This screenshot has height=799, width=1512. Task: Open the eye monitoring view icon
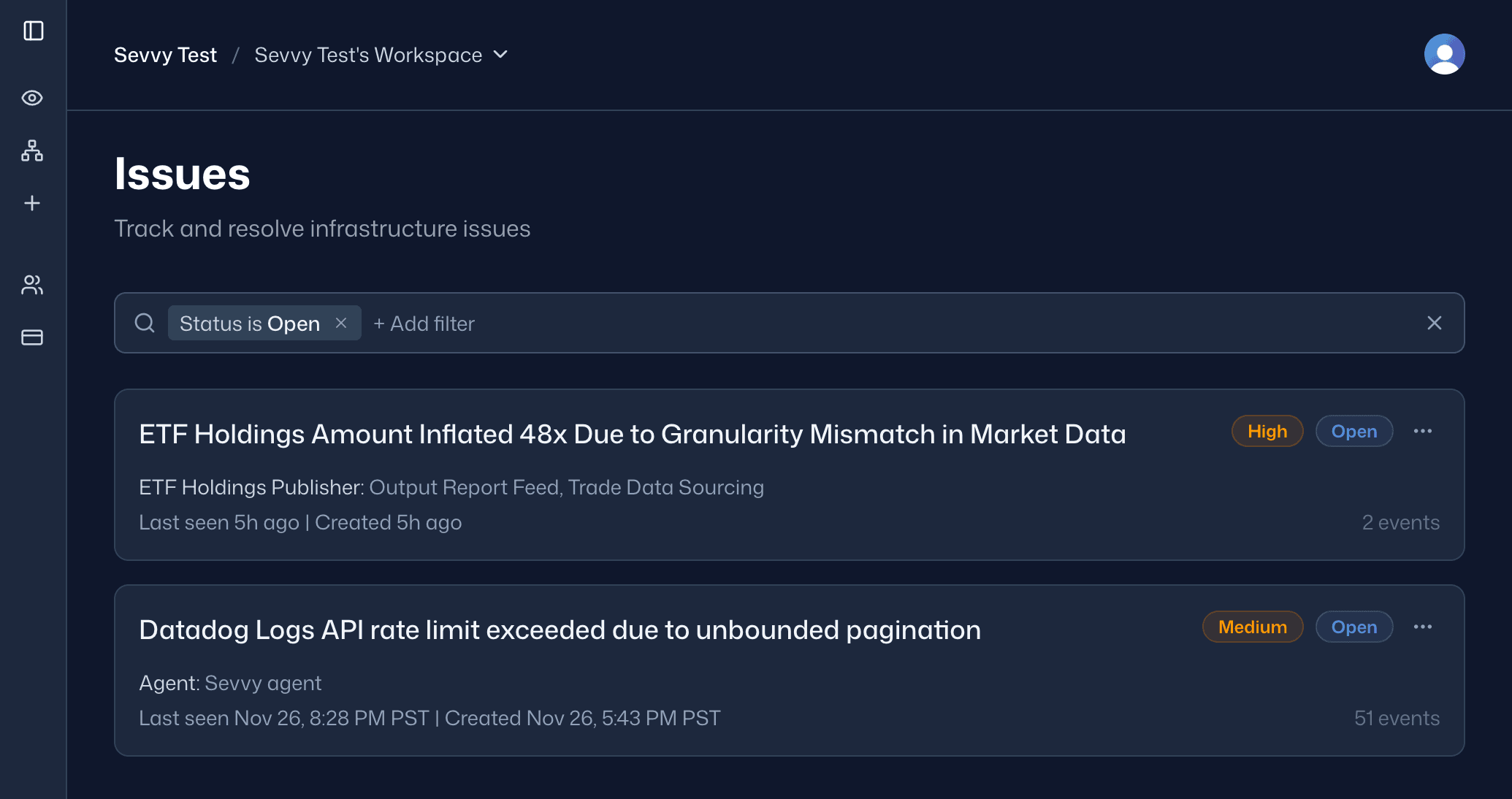pyautogui.click(x=32, y=98)
